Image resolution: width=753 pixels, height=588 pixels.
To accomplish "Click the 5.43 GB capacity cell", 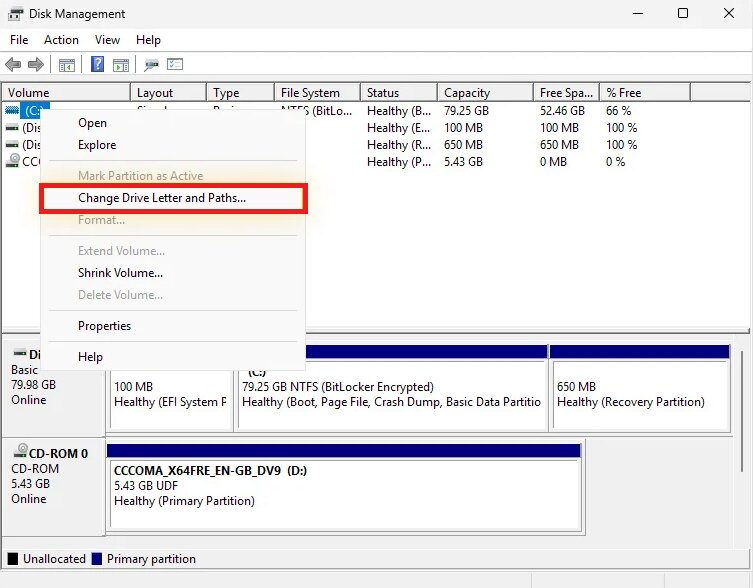I will (463, 162).
